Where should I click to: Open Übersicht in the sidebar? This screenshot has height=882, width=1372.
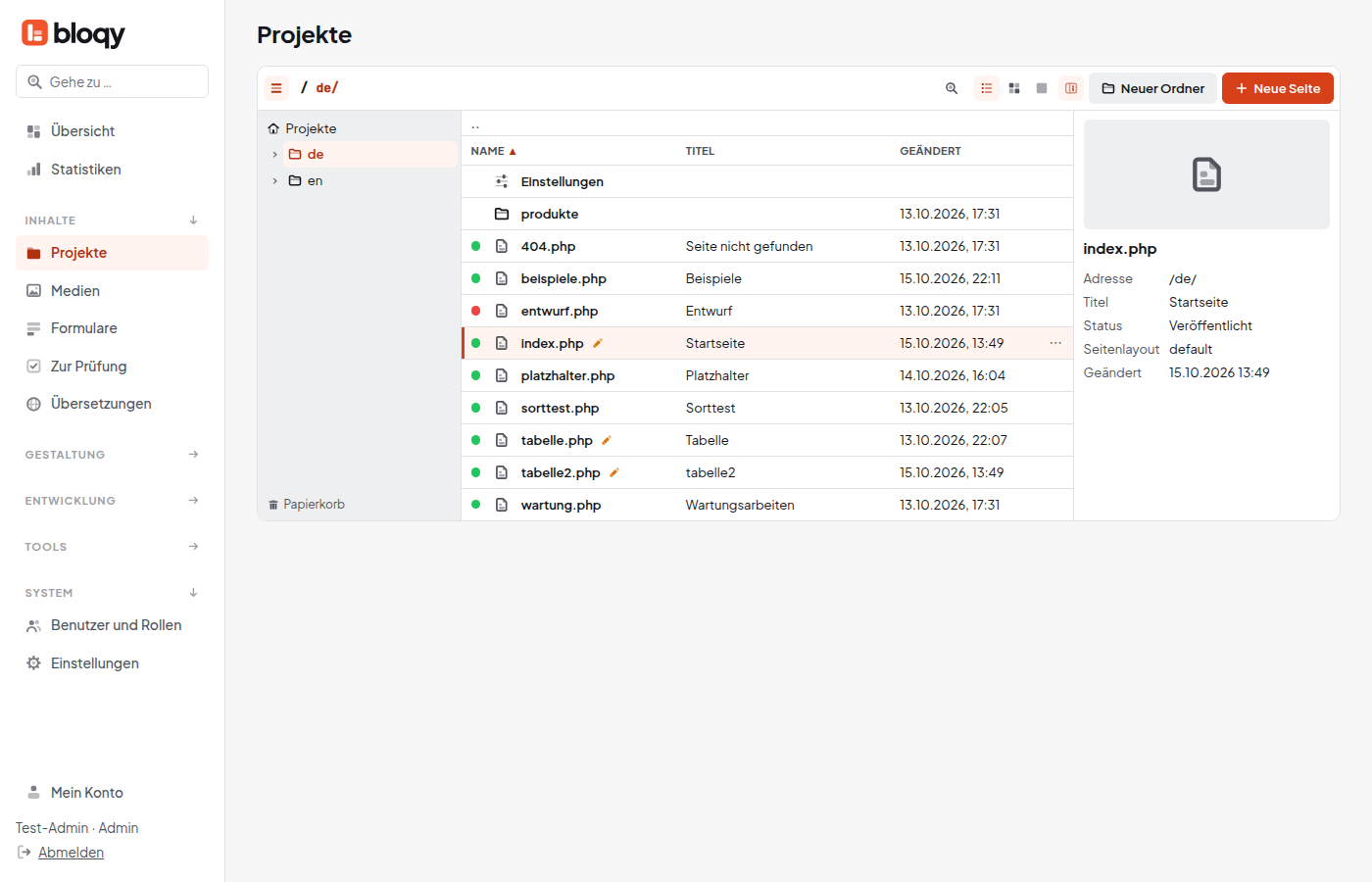tap(112, 131)
